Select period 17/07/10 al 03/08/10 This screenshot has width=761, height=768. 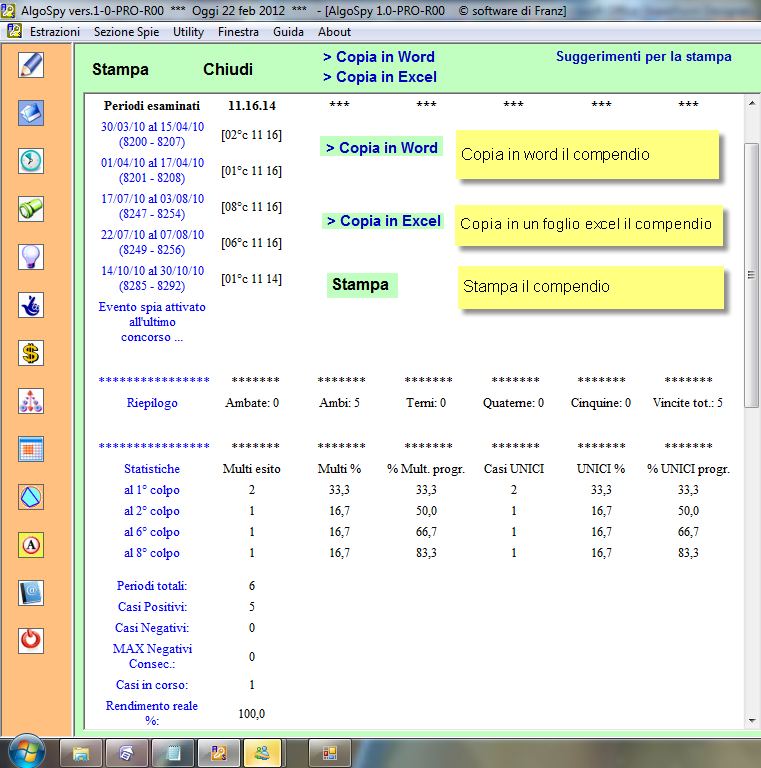click(152, 206)
